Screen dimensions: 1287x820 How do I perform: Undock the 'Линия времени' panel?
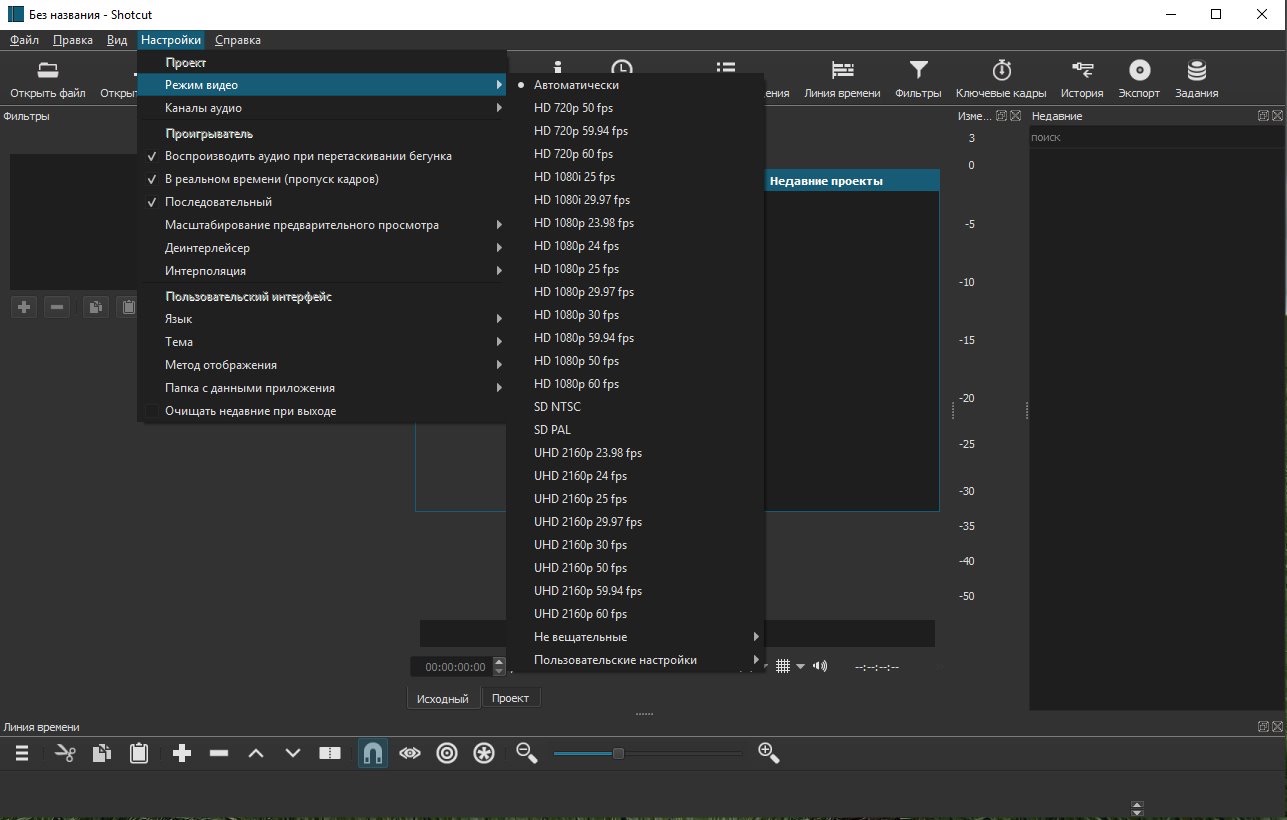point(1264,727)
